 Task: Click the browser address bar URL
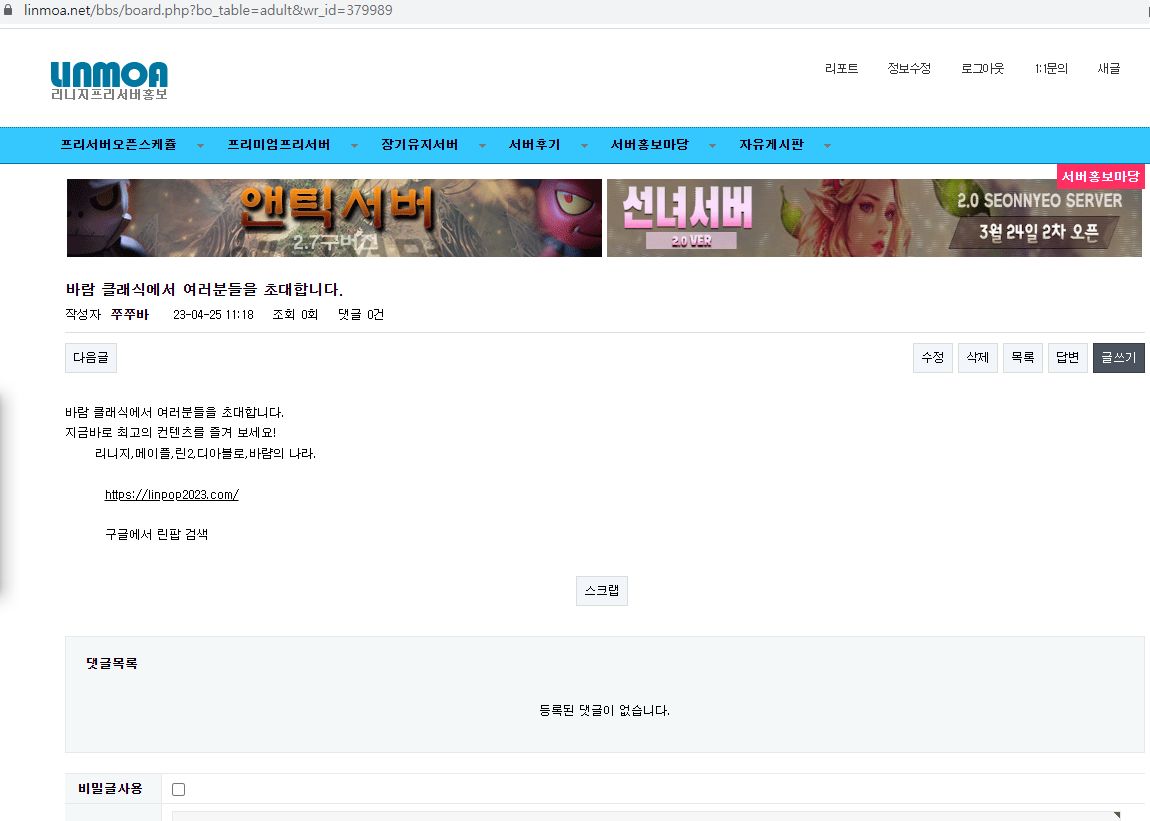[208, 10]
